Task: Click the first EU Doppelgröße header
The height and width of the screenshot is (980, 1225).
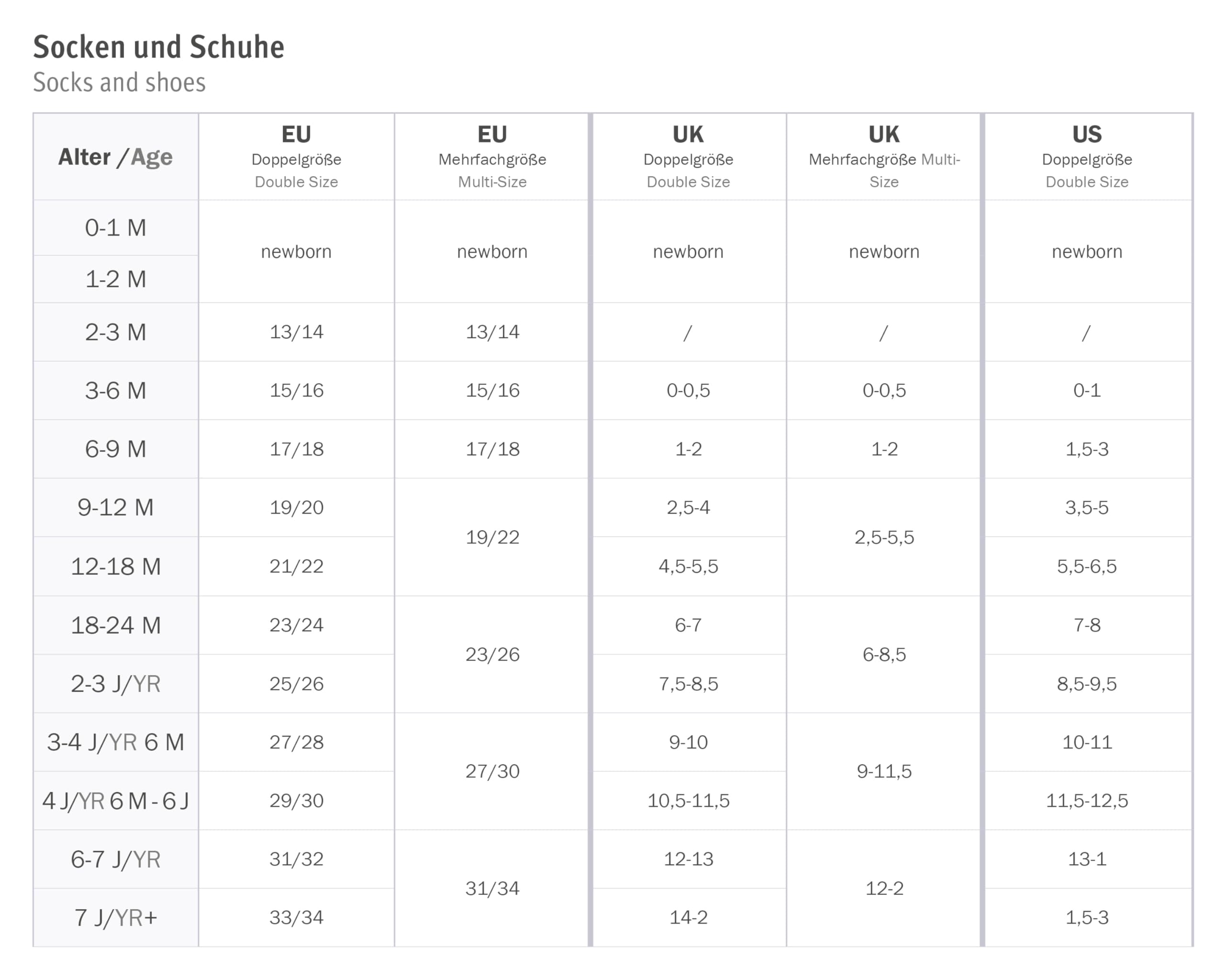Action: 296,157
